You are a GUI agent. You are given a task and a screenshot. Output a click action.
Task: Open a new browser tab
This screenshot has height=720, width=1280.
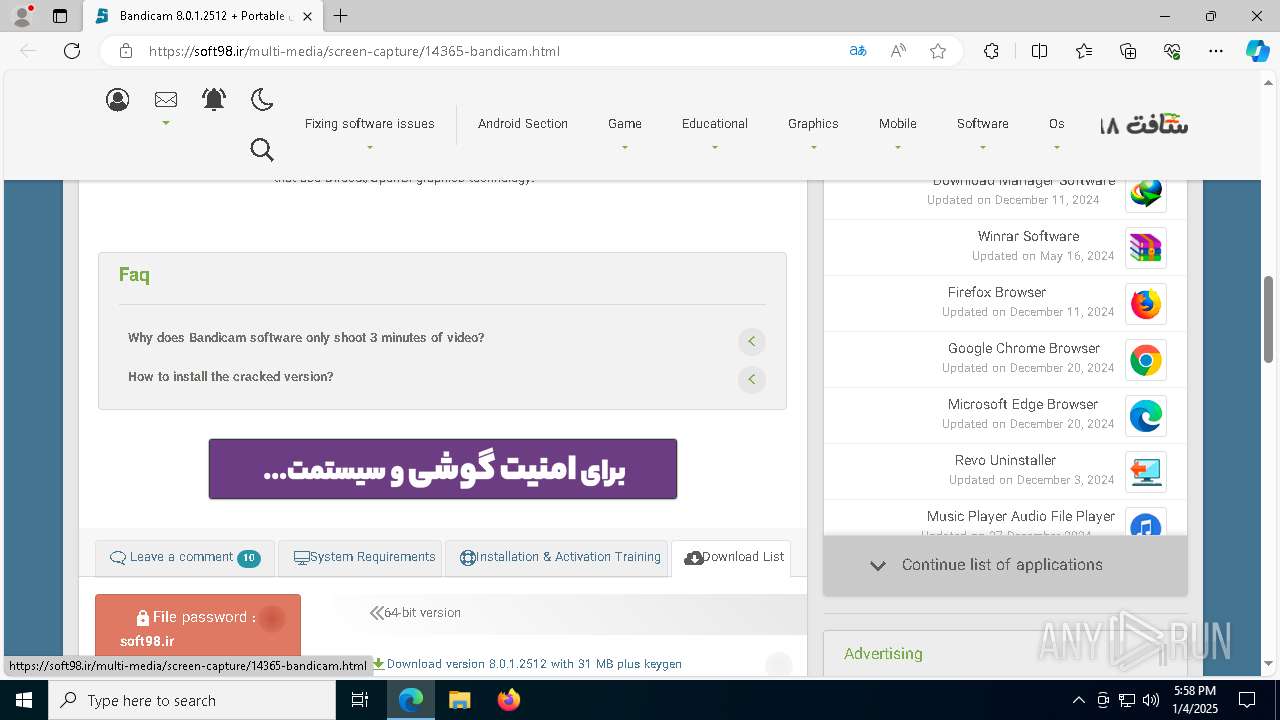coord(341,16)
